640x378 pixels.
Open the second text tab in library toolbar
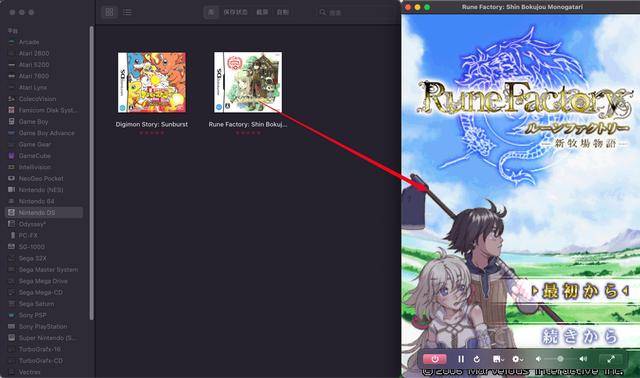(x=236, y=12)
